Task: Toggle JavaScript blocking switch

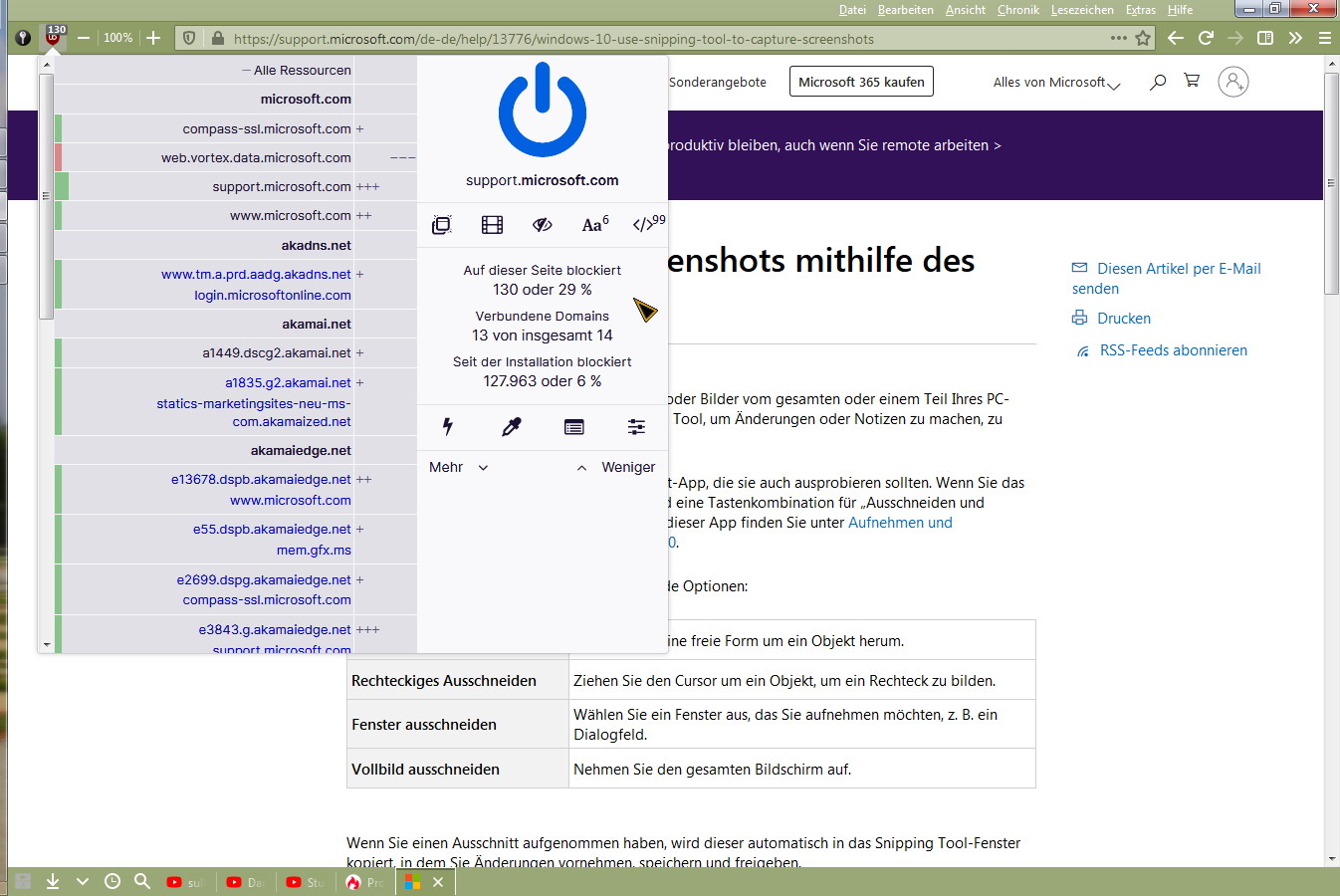Action: tap(648, 223)
